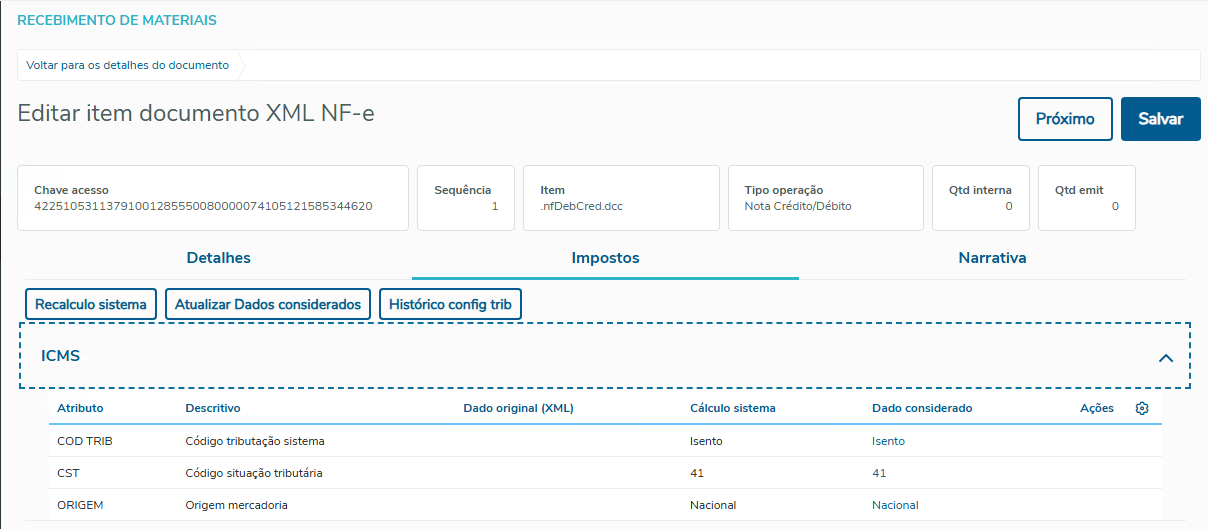Click the Recebimento de Materiais title
1208x529 pixels.
[117, 20]
